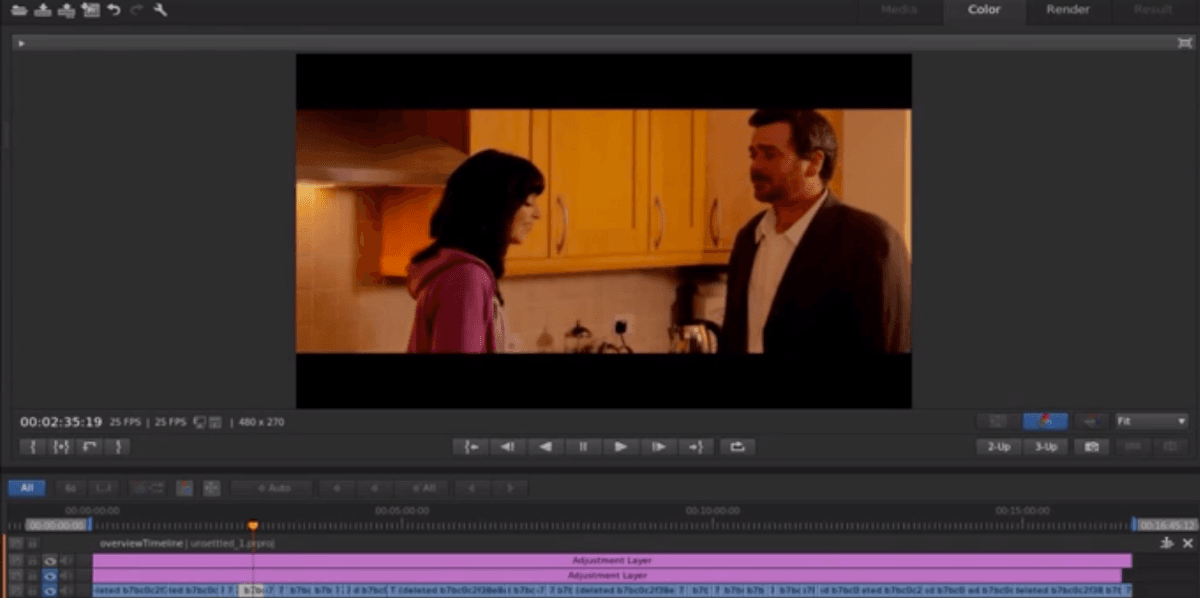Click the clear in/out points button
Image resolution: width=1200 pixels, height=598 pixels.
(89, 447)
